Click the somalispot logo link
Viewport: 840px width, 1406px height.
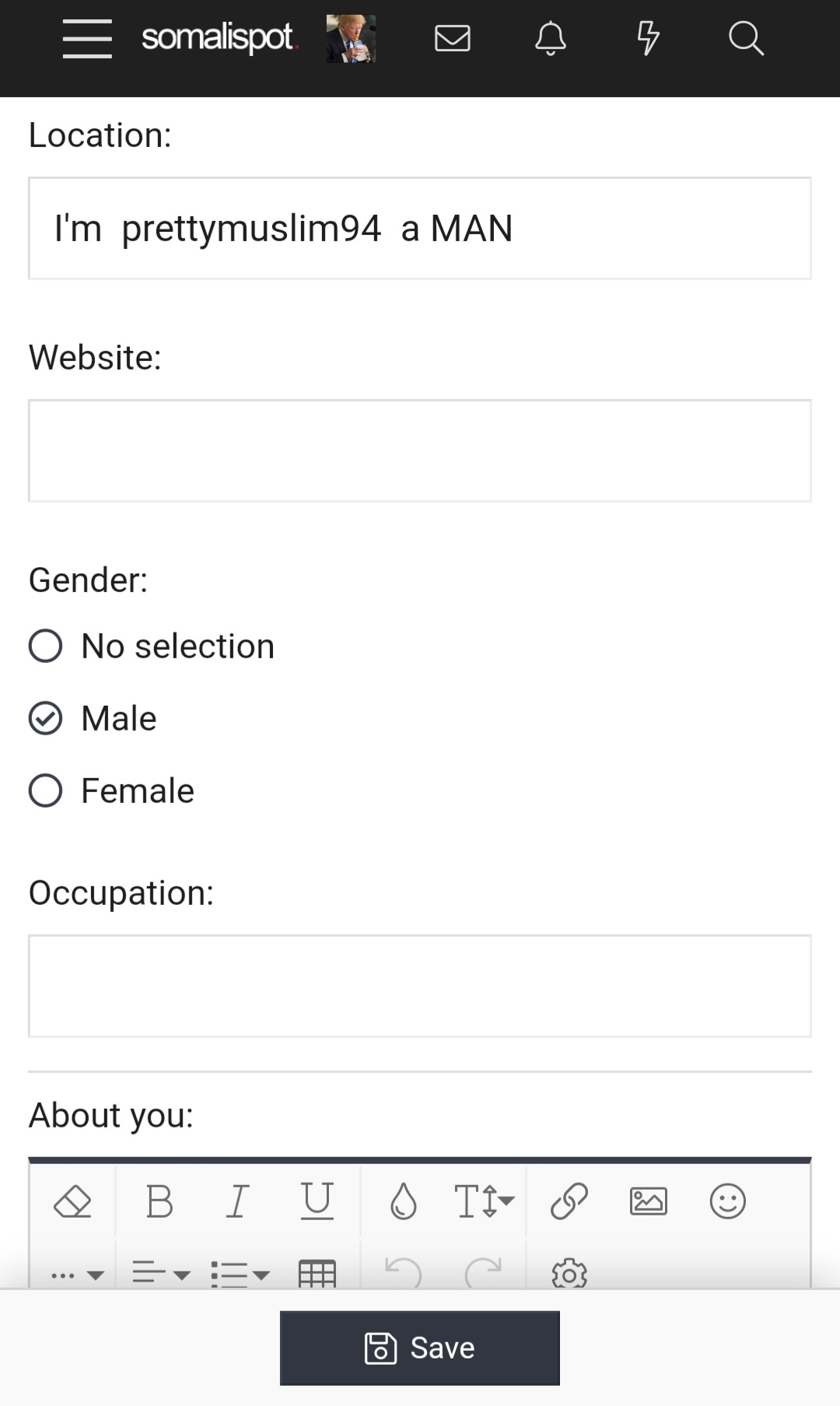coord(219,37)
